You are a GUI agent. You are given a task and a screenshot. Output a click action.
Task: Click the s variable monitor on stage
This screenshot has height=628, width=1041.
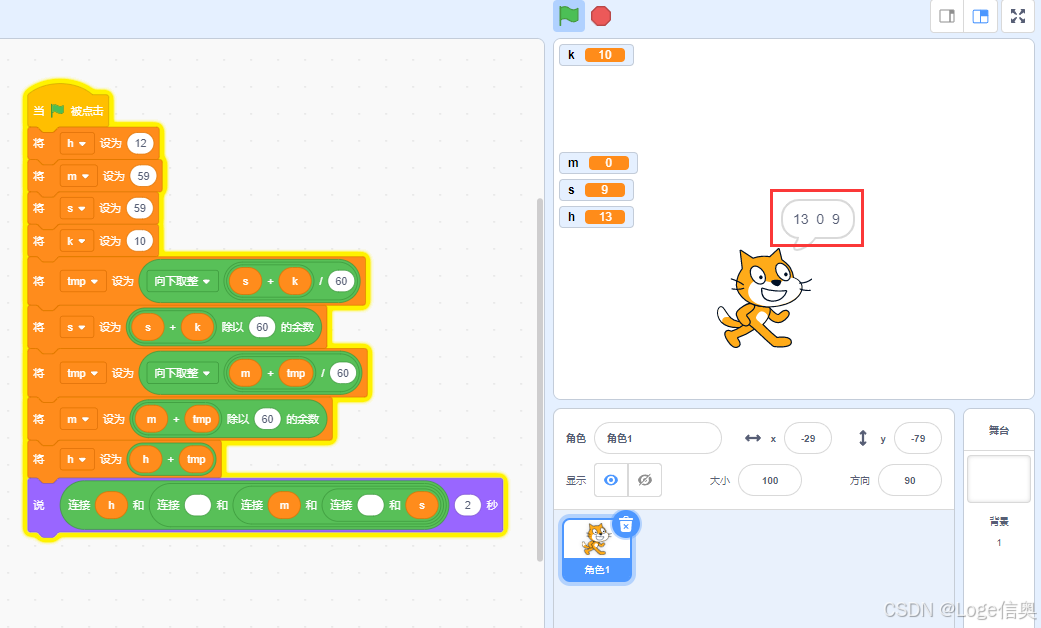click(x=596, y=190)
